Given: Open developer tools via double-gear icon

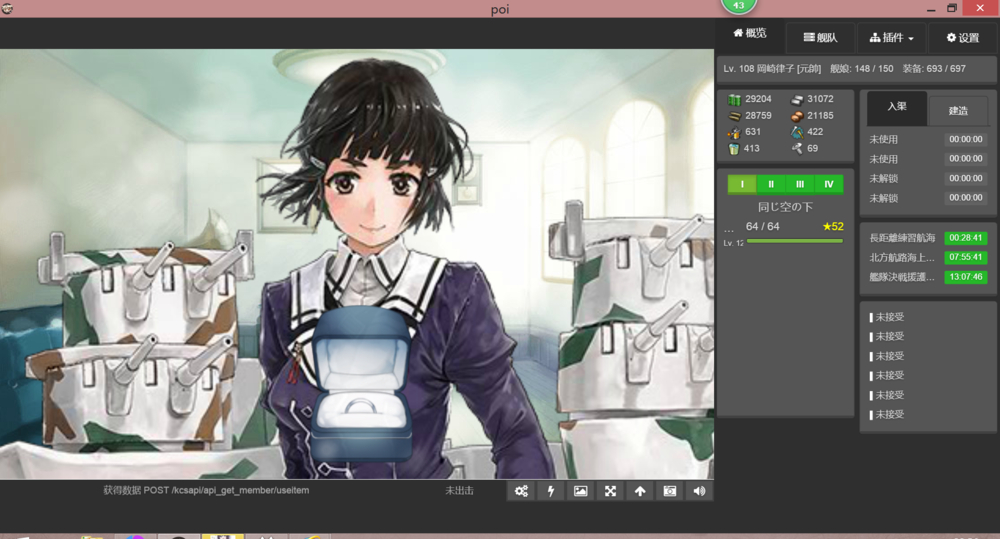Looking at the screenshot, I should pos(521,491).
